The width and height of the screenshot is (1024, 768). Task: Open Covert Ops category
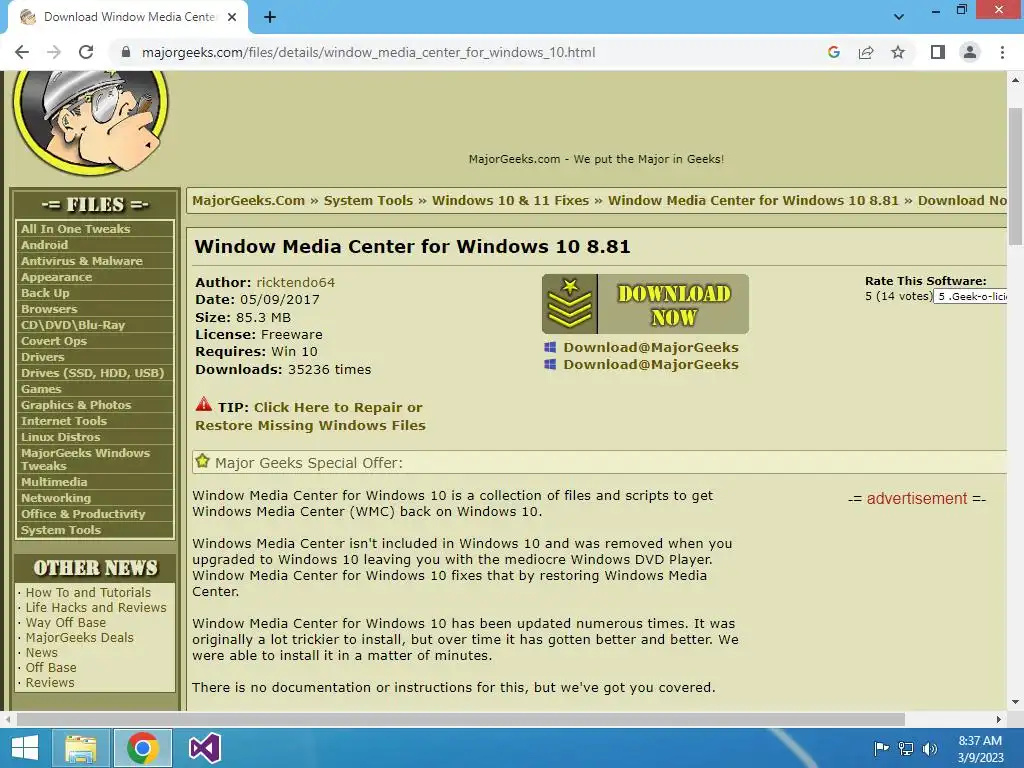point(54,341)
